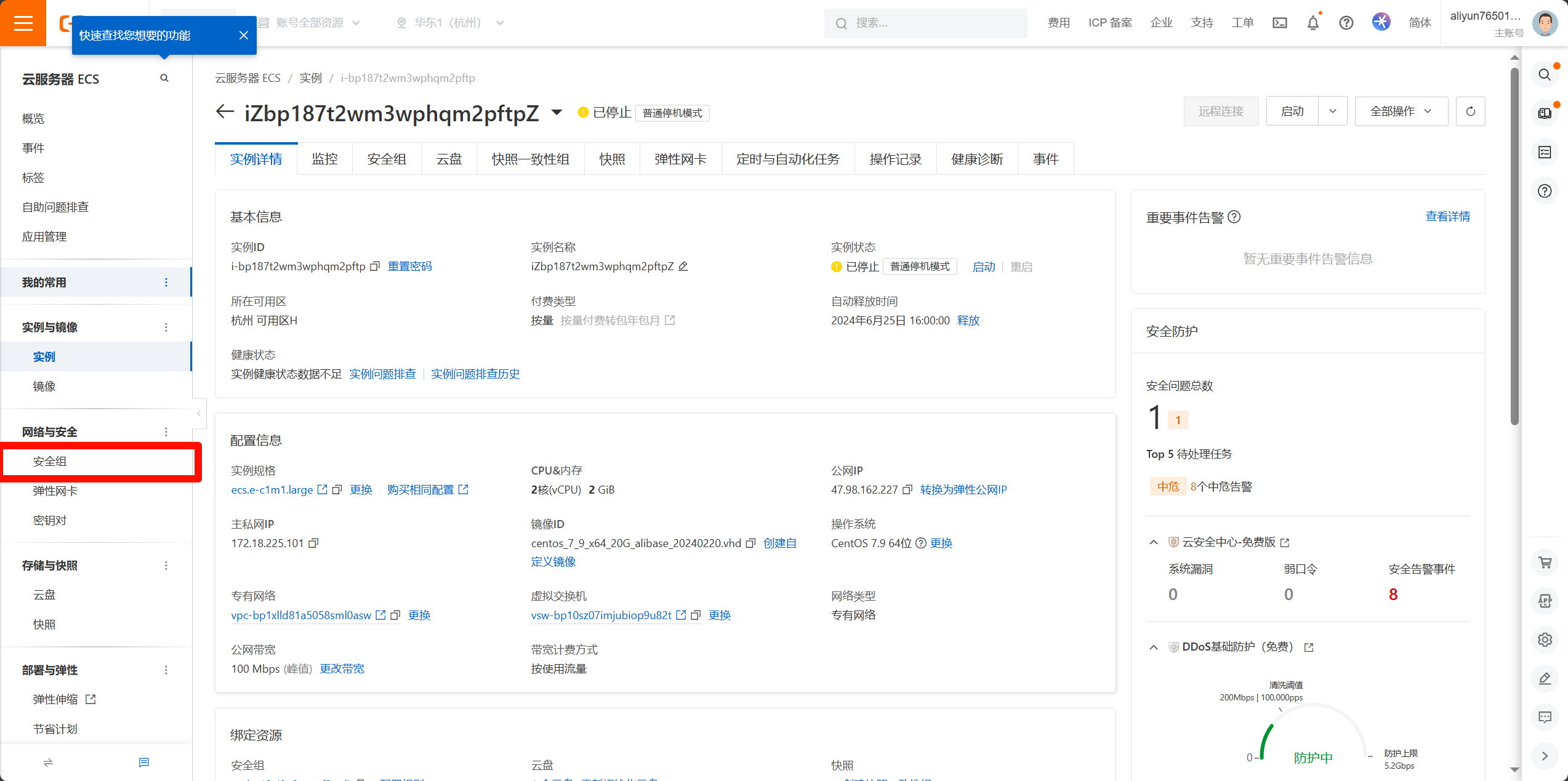This screenshot has width=1568, height=781.
Task: Open the 全部操作 dropdown
Action: (1401, 111)
